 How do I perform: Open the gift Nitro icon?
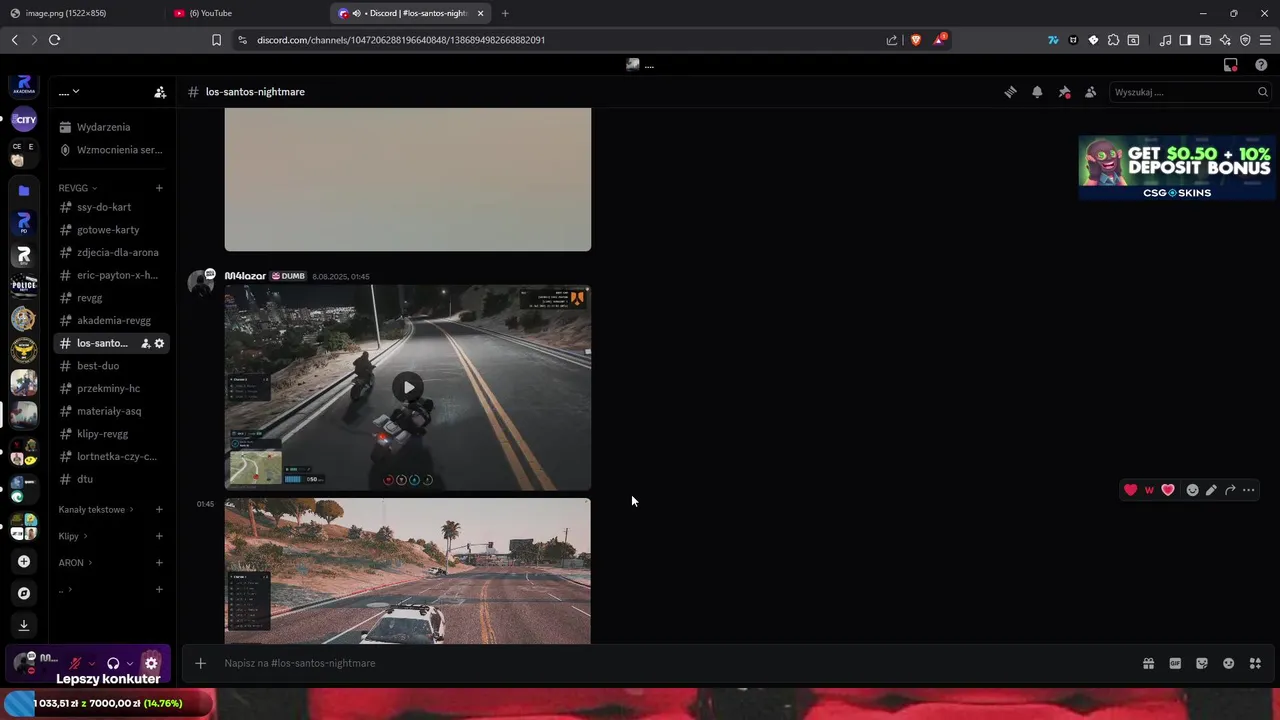click(1148, 663)
